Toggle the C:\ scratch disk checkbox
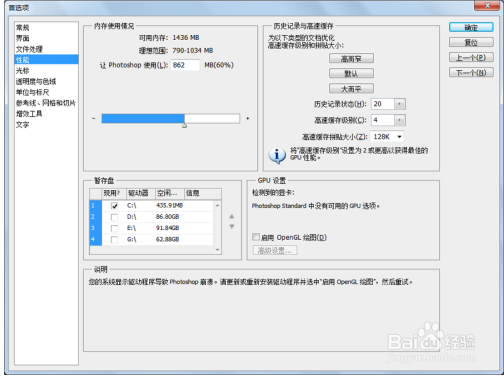Image resolution: width=504 pixels, height=377 pixels. 114,206
